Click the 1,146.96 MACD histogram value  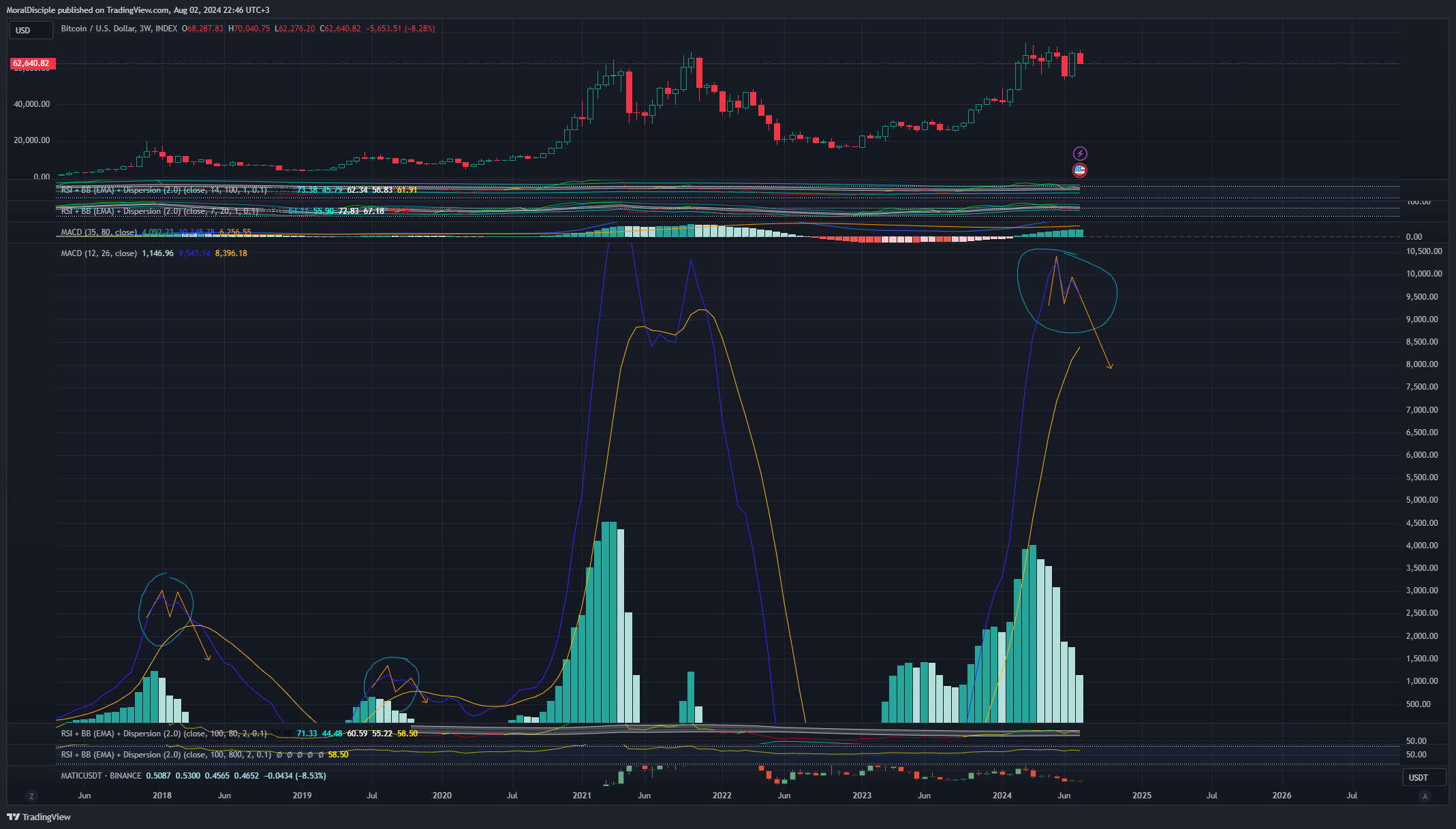click(158, 253)
